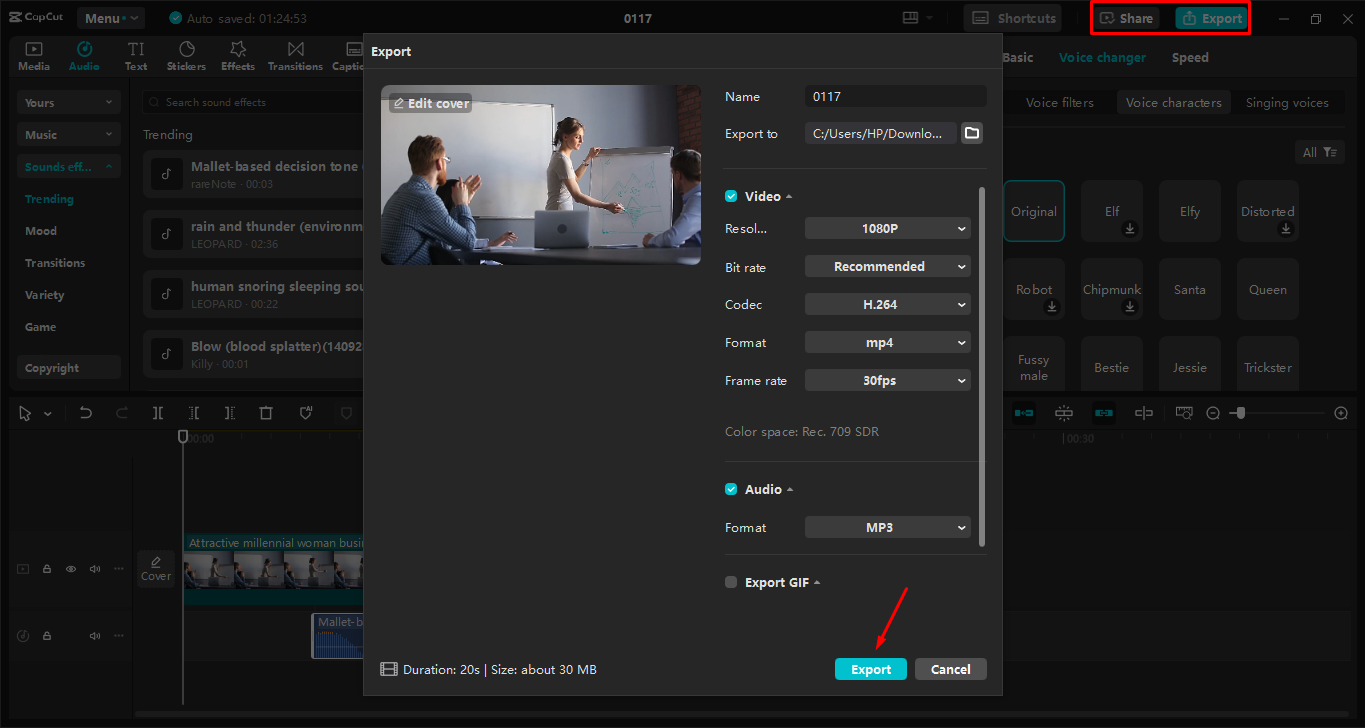Open more options for the audio track

click(119, 636)
